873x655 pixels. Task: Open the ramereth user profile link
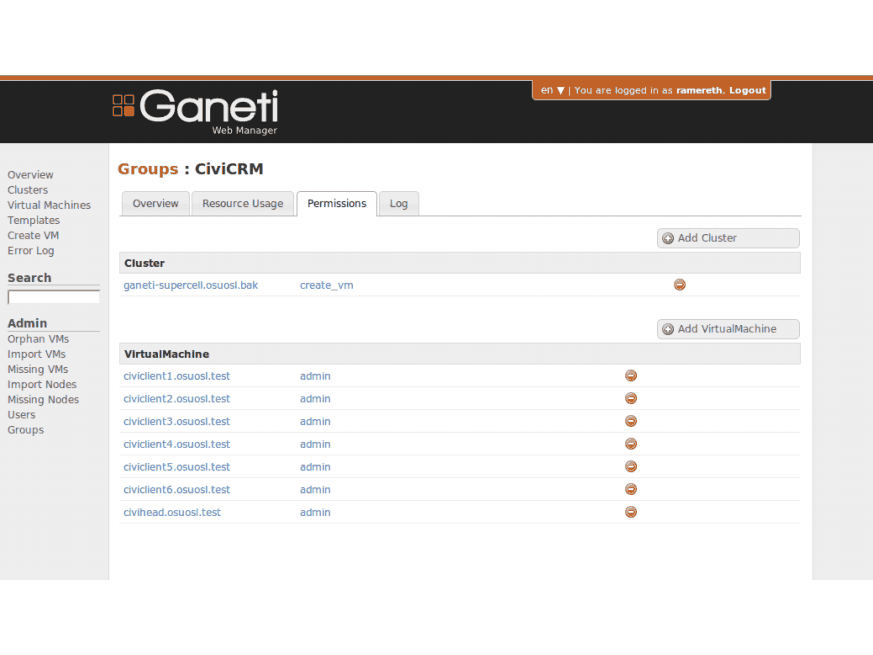click(x=699, y=90)
